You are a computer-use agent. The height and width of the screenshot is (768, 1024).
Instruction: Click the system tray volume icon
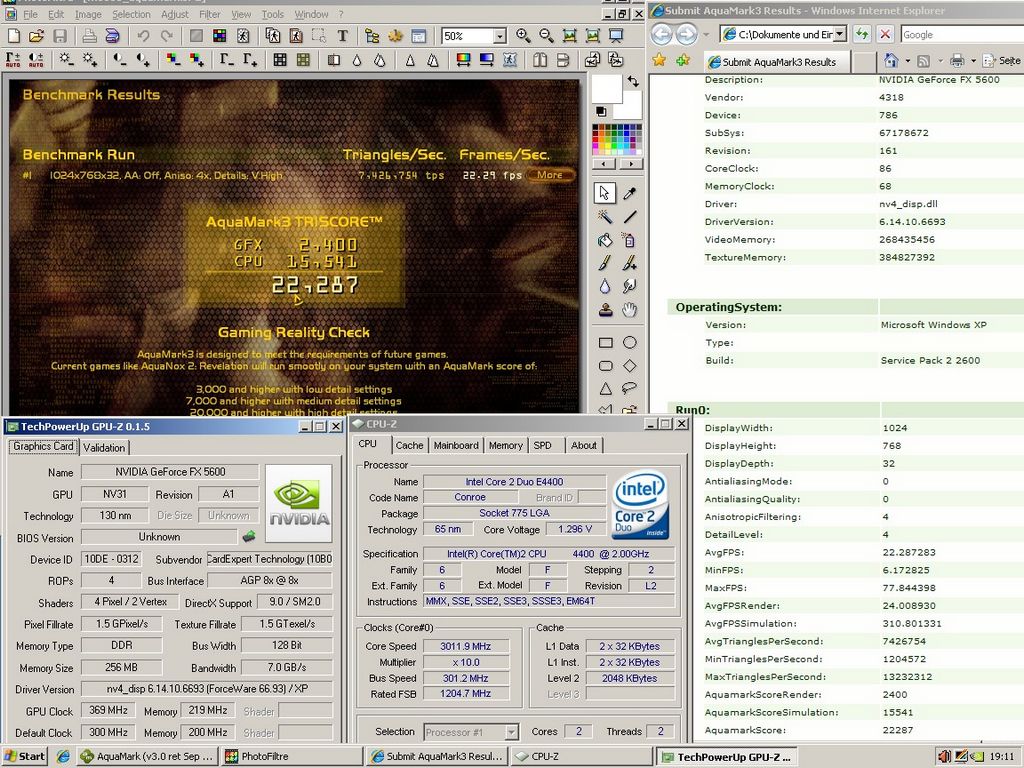[x=943, y=756]
